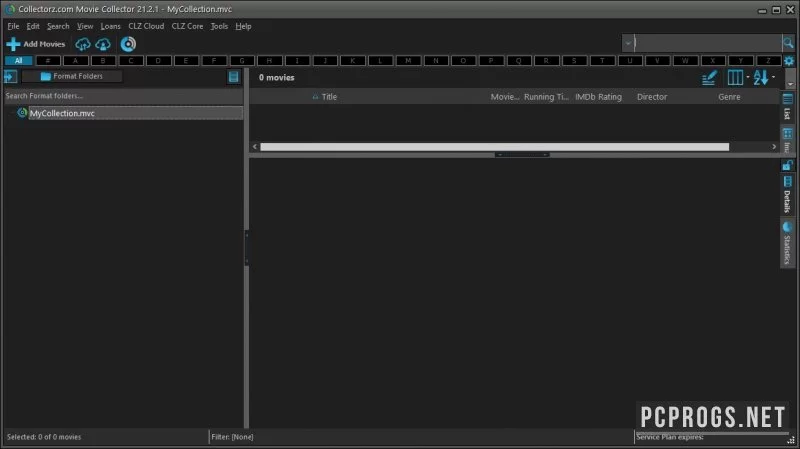Open the Search menu
800x449 pixels.
pos(58,26)
